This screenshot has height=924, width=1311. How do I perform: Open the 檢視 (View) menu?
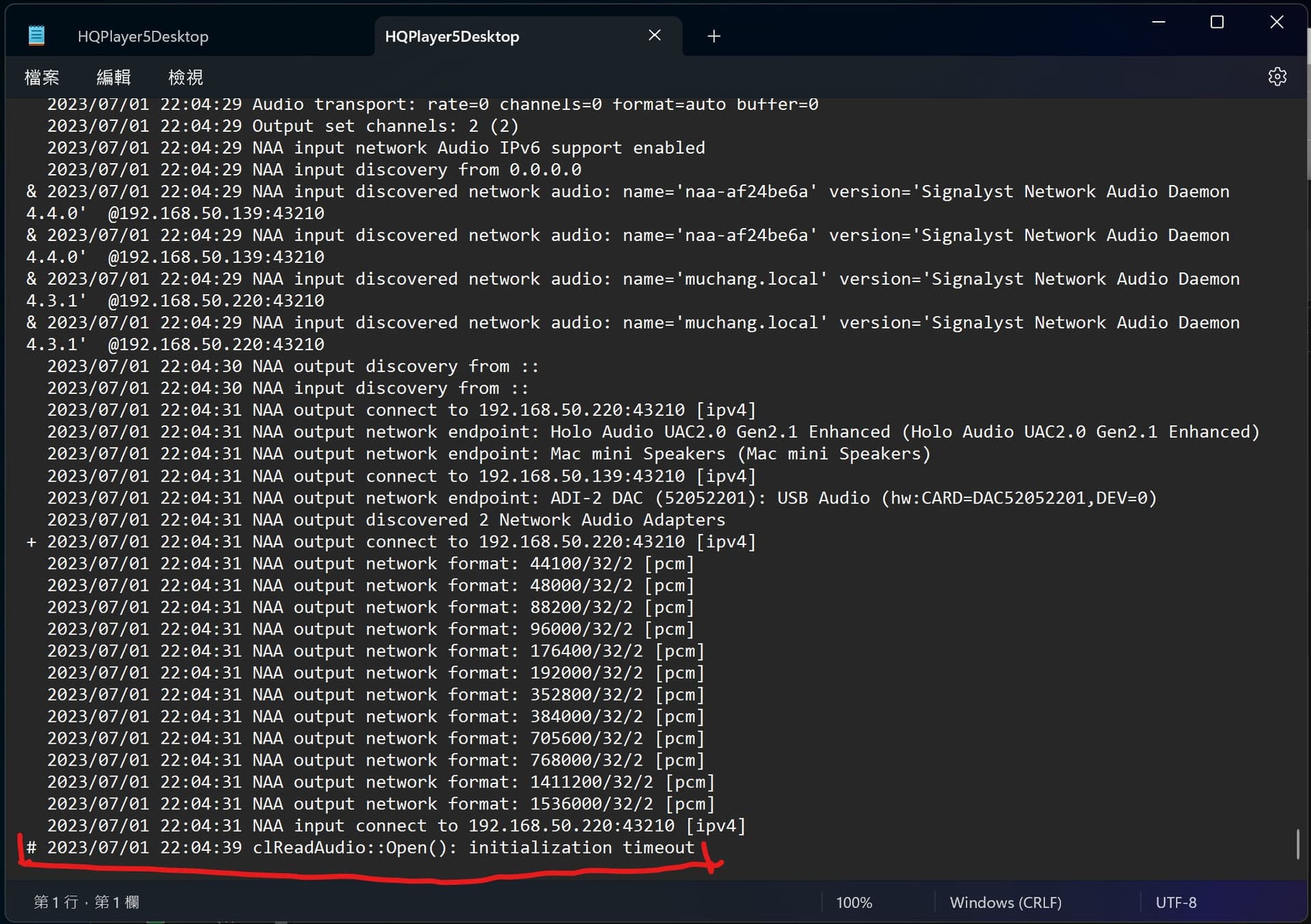[185, 77]
